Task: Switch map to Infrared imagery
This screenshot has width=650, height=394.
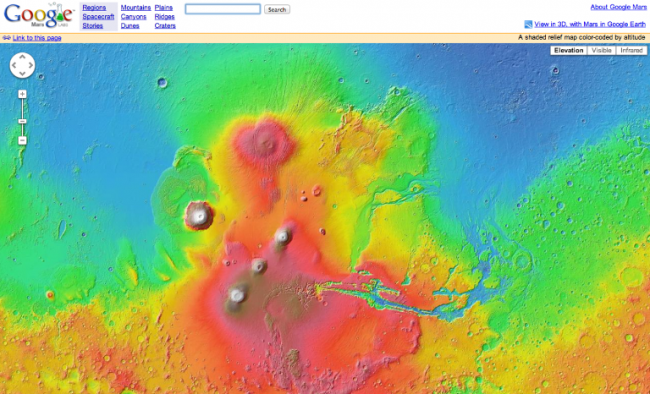Action: (x=631, y=50)
